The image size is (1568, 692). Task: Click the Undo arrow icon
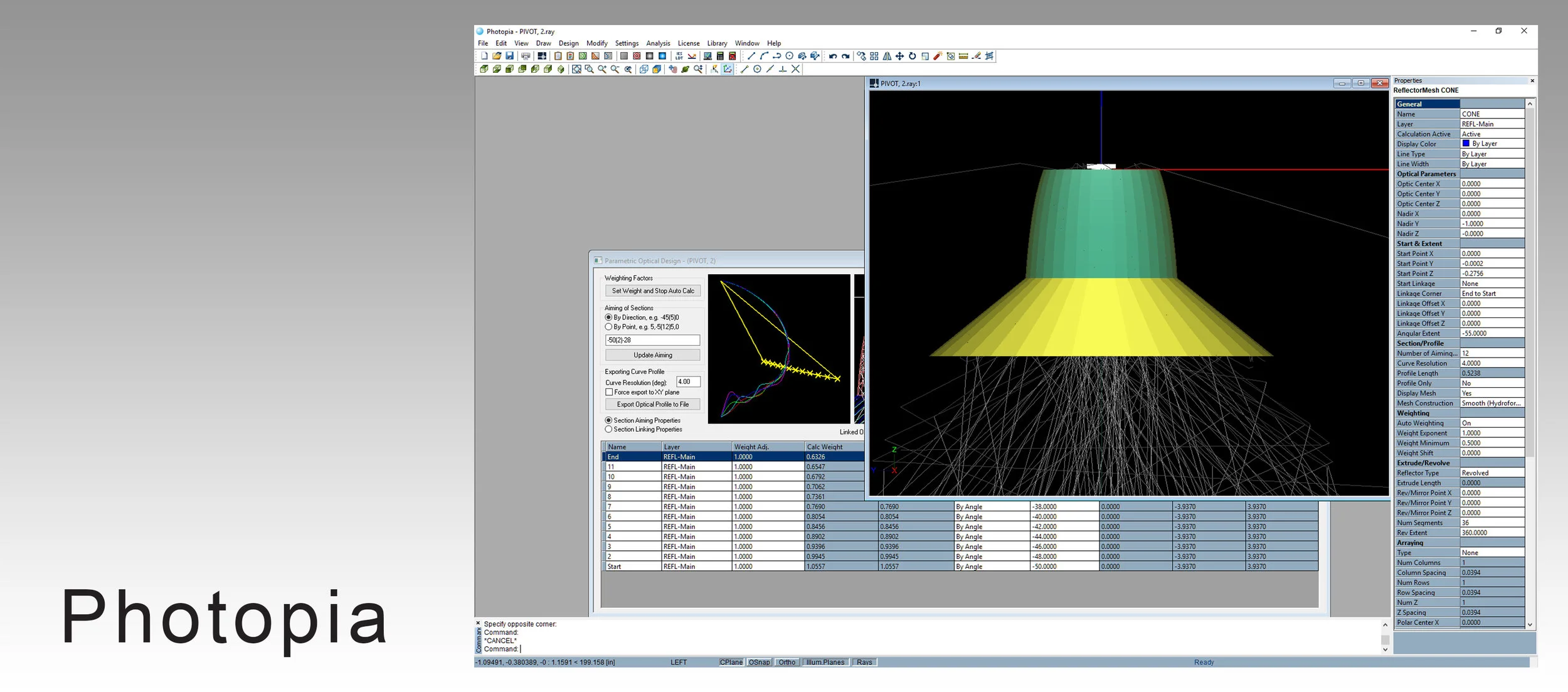pos(833,56)
